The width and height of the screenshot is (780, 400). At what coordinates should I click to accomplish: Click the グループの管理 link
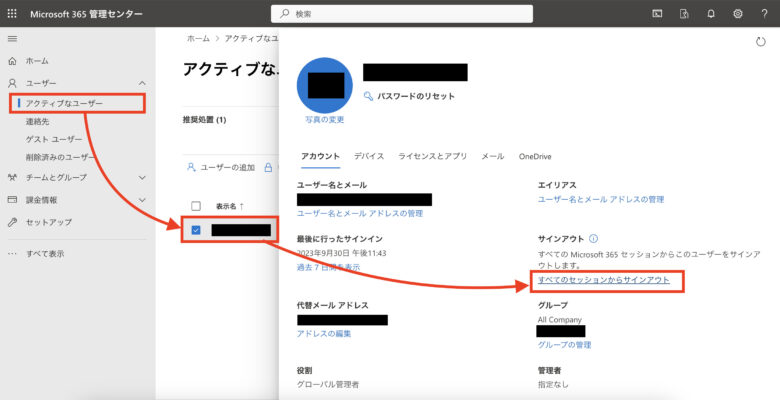pyautogui.click(x=564, y=344)
